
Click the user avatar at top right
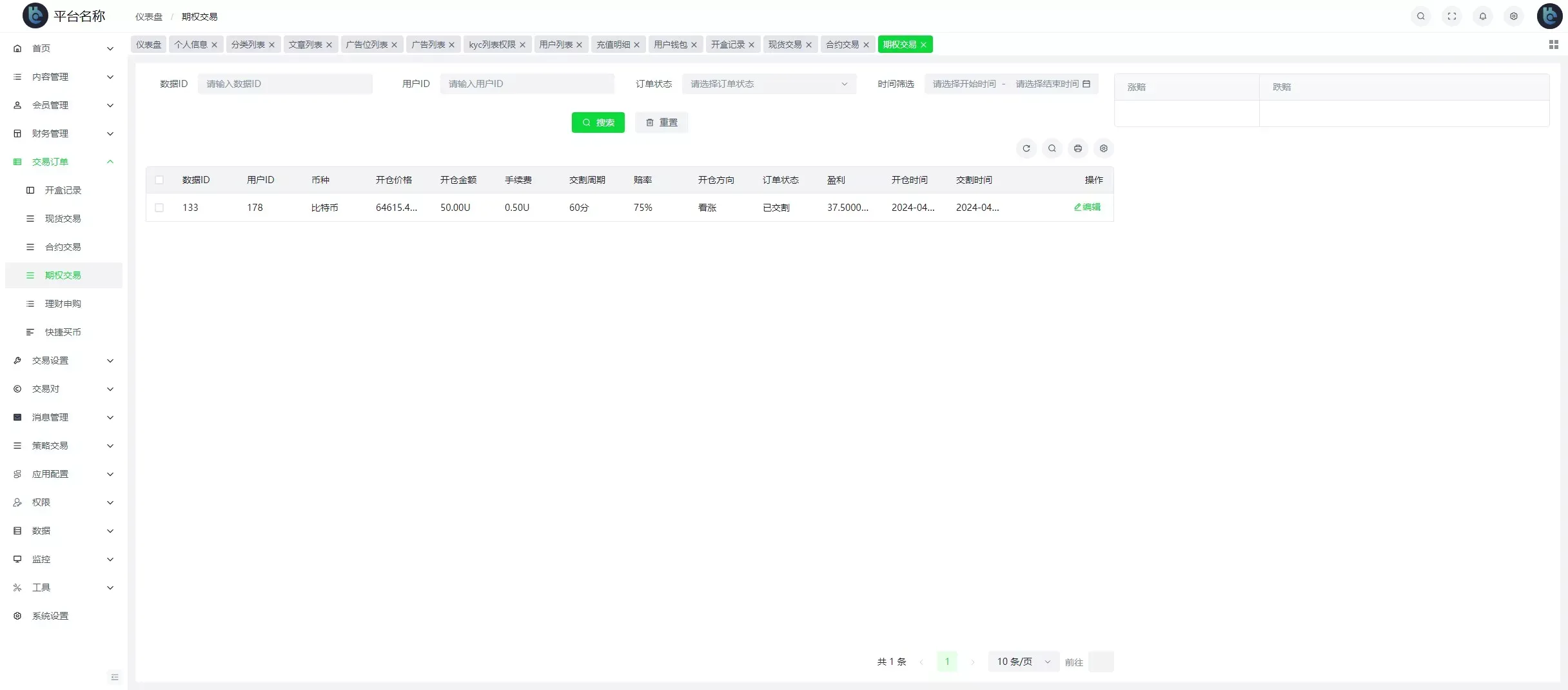(1549, 16)
